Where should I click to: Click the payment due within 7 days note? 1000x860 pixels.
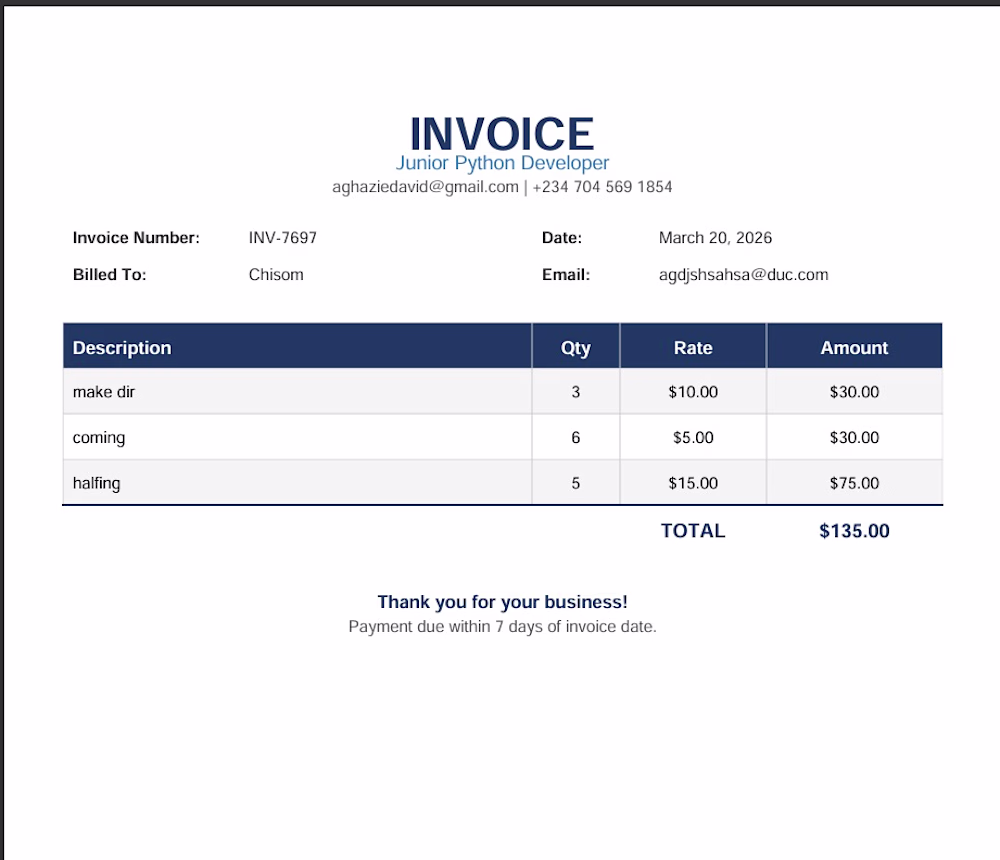coord(502,627)
